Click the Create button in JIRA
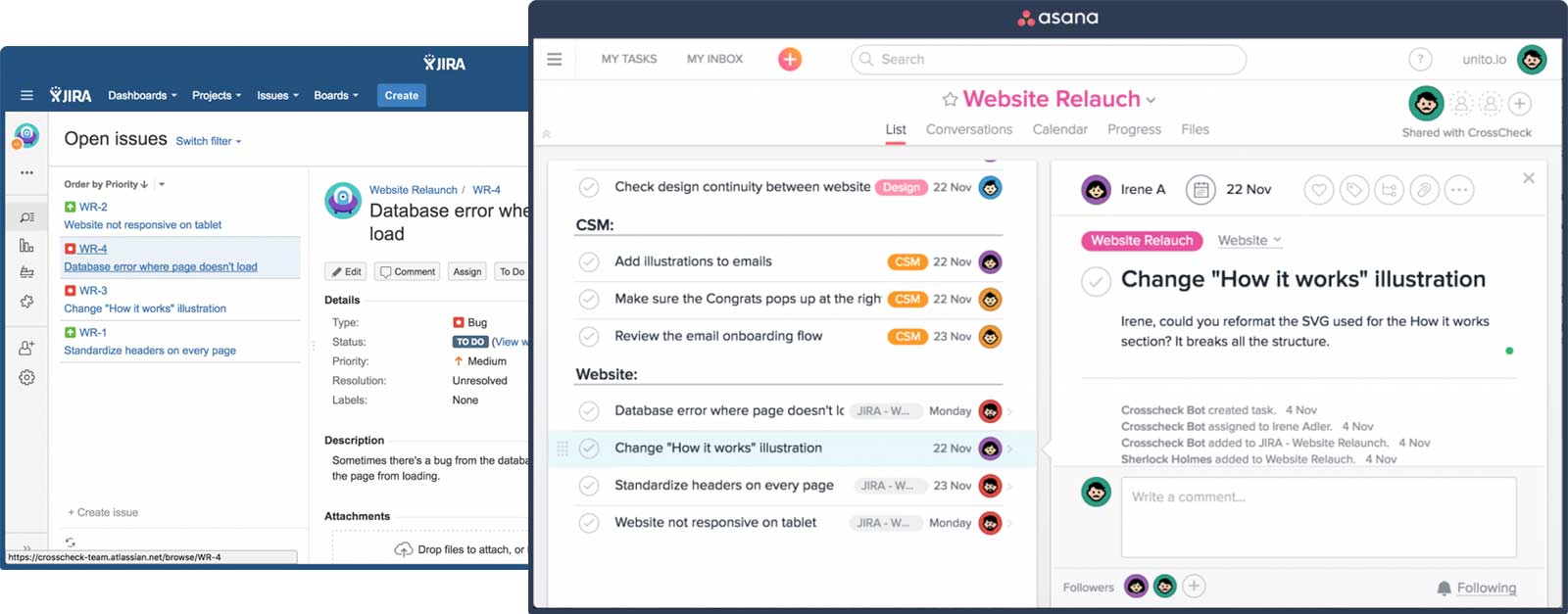1568x614 pixels. pyautogui.click(x=402, y=95)
